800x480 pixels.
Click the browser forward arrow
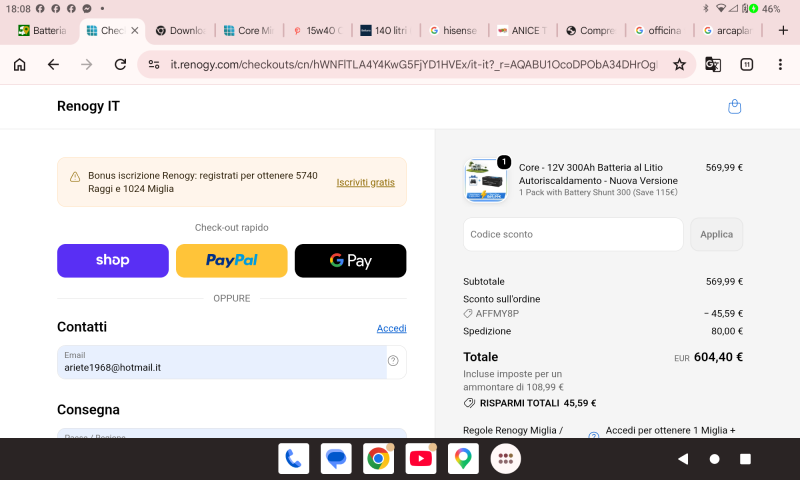pos(87,64)
